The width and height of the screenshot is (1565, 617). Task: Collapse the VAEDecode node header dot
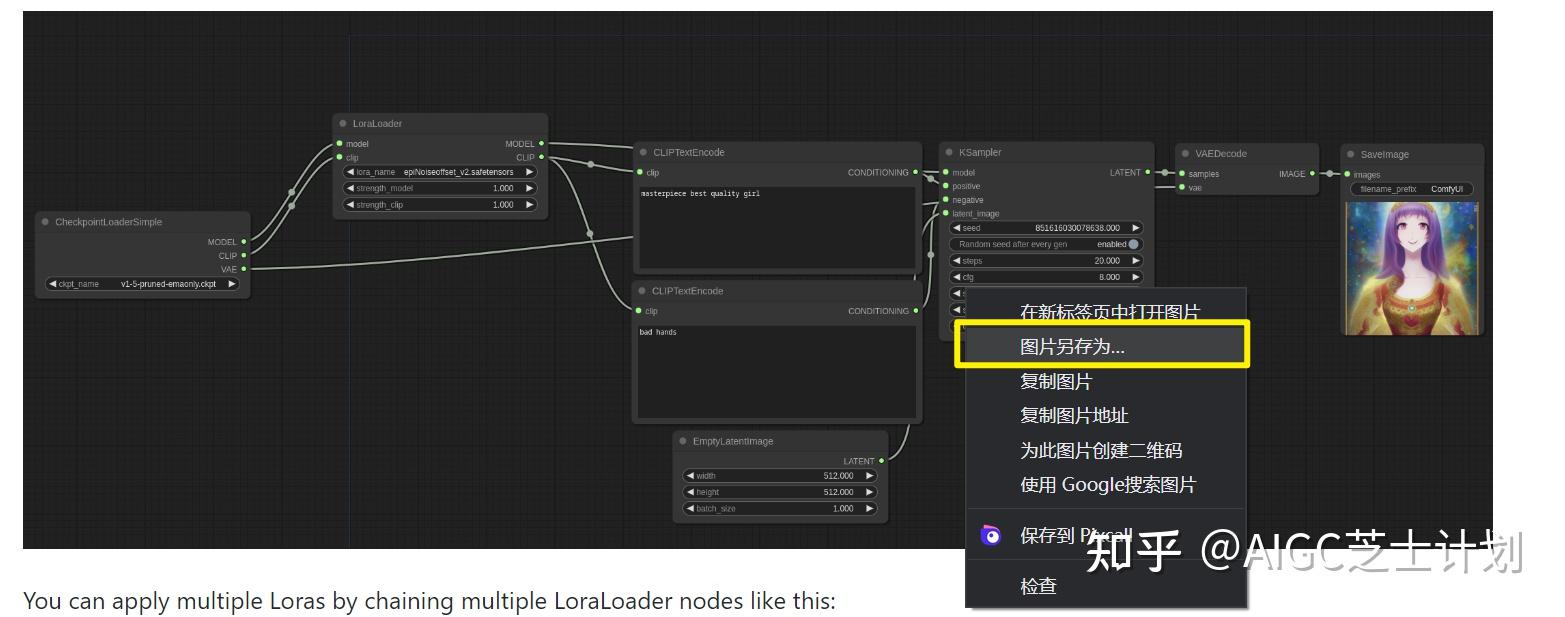1182,153
